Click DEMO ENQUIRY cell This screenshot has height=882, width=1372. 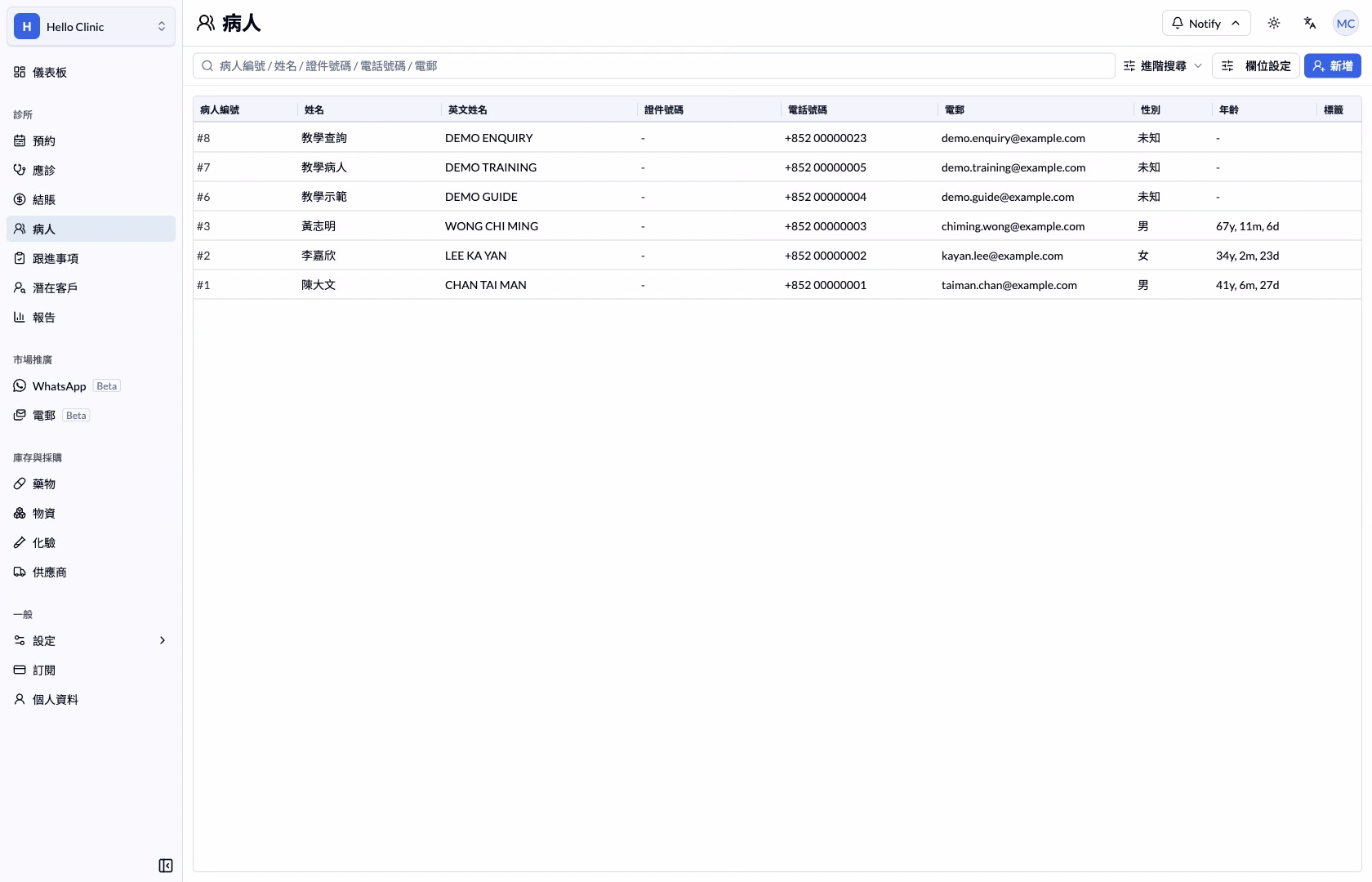489,138
